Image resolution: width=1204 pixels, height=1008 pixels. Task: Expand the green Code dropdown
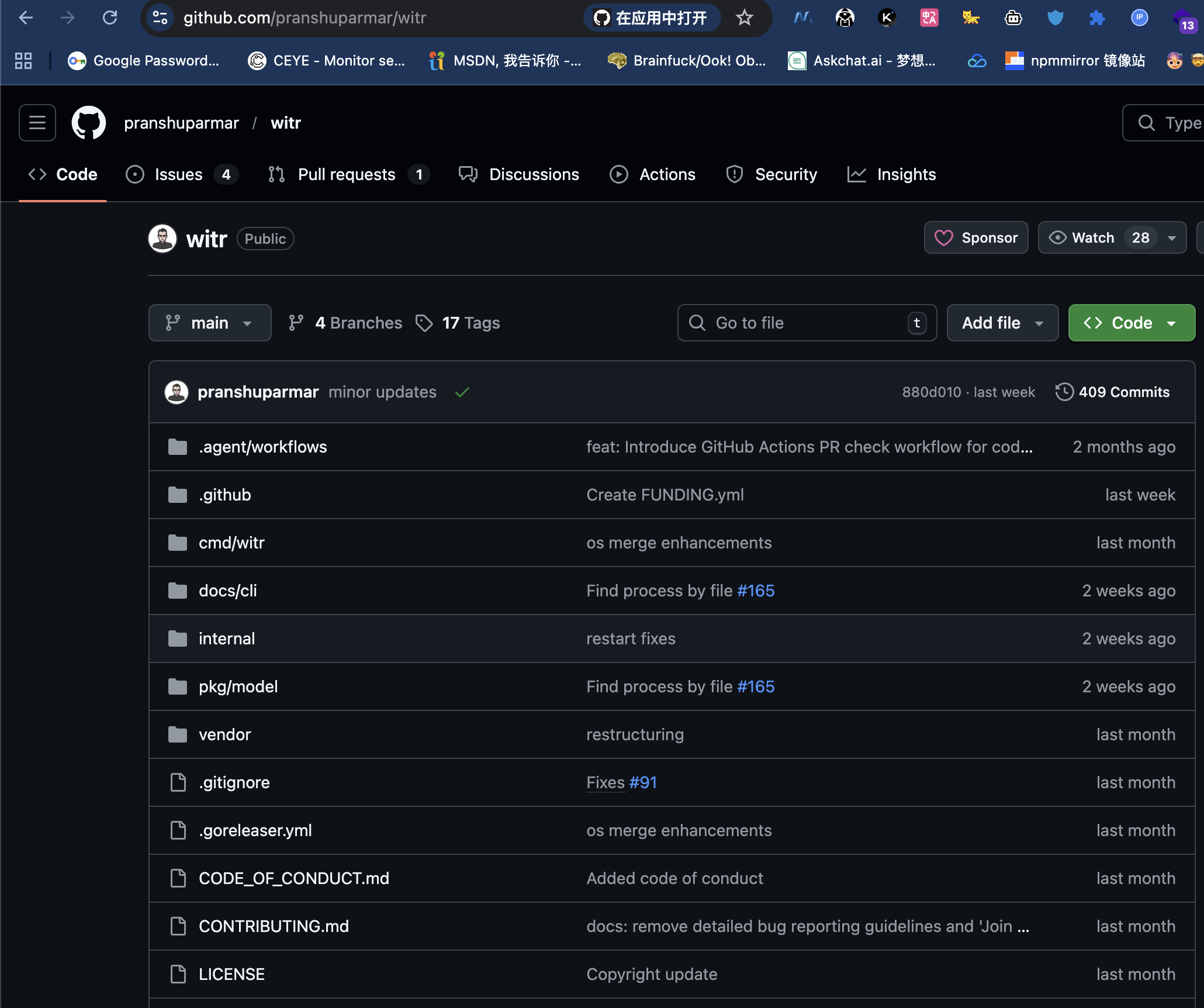click(x=1132, y=323)
